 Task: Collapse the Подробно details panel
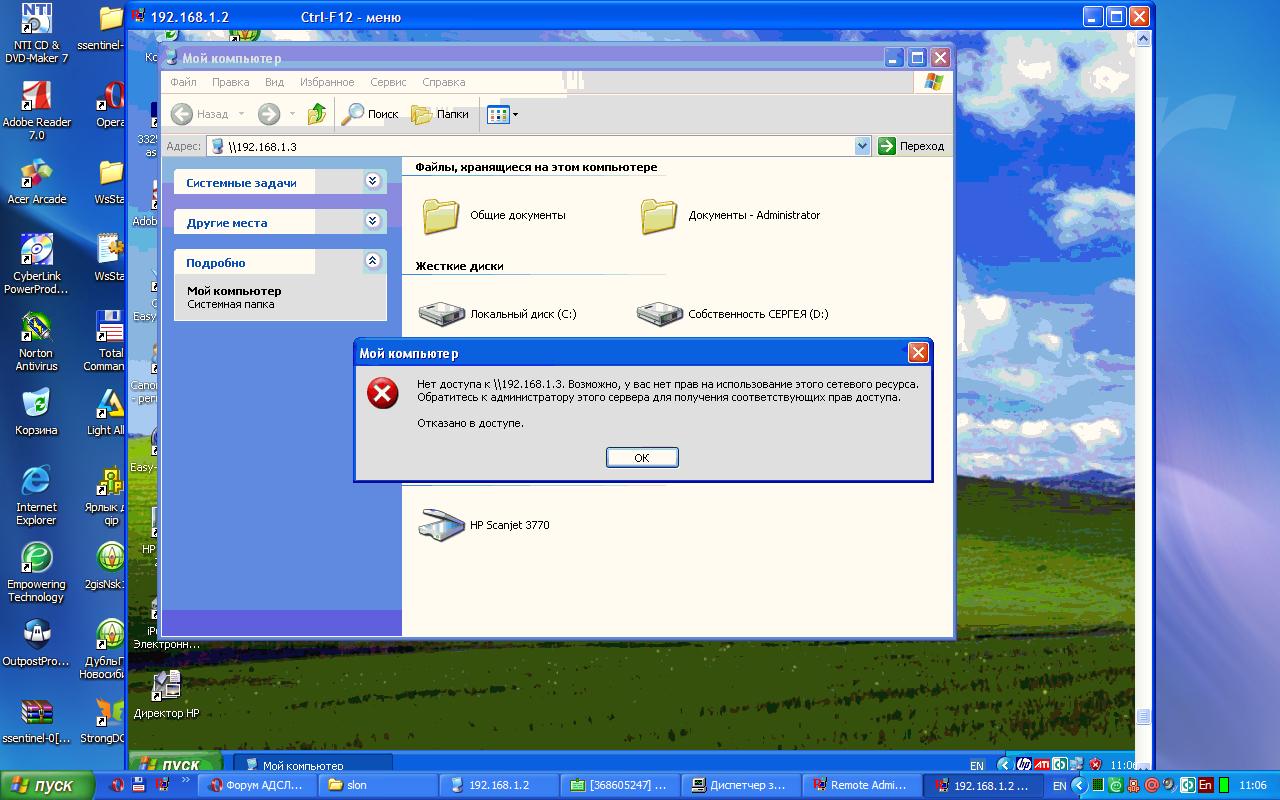(372, 261)
